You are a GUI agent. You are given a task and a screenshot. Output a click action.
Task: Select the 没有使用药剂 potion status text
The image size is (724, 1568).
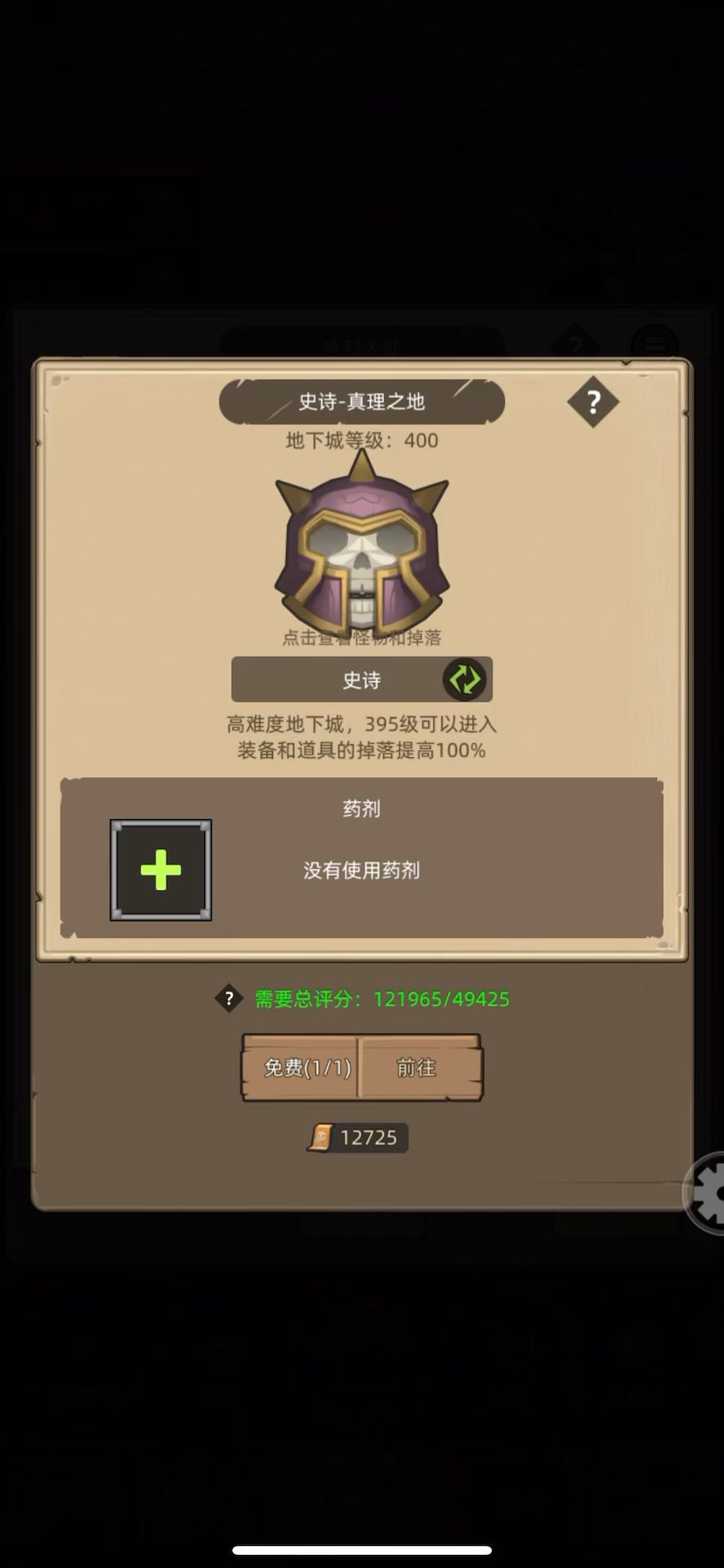point(362,871)
